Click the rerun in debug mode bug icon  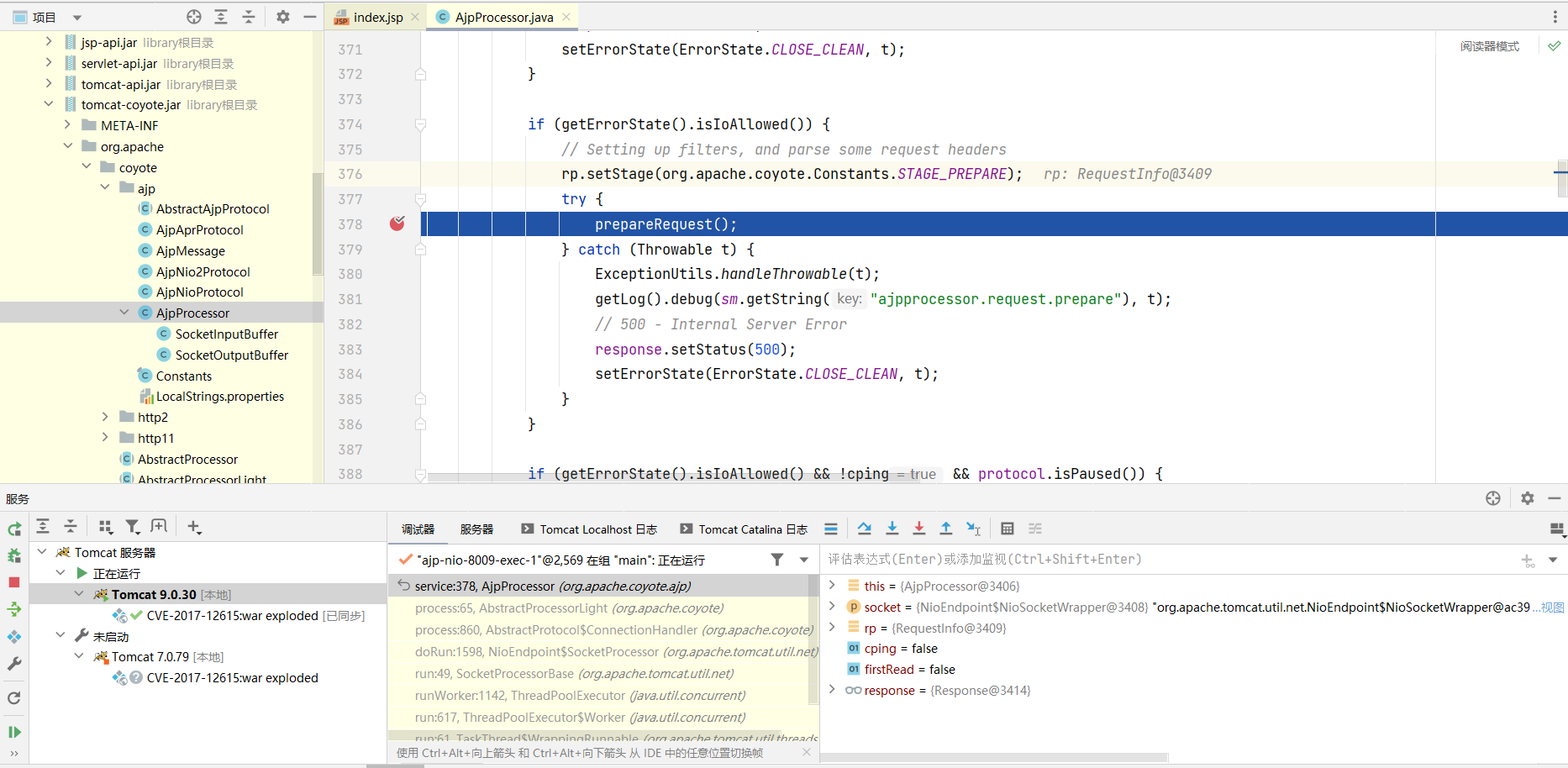(x=14, y=555)
